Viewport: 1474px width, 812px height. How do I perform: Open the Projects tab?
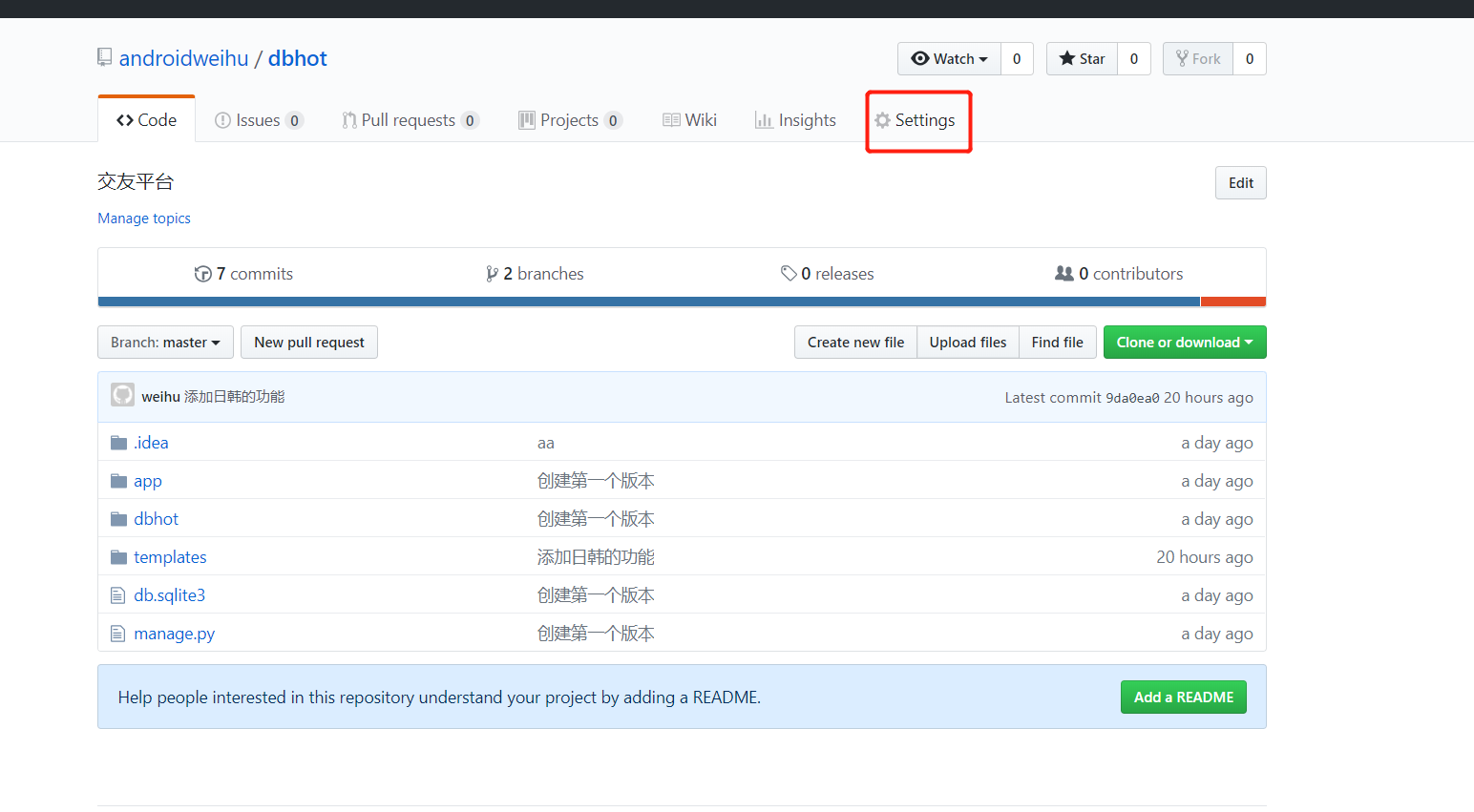point(571,120)
